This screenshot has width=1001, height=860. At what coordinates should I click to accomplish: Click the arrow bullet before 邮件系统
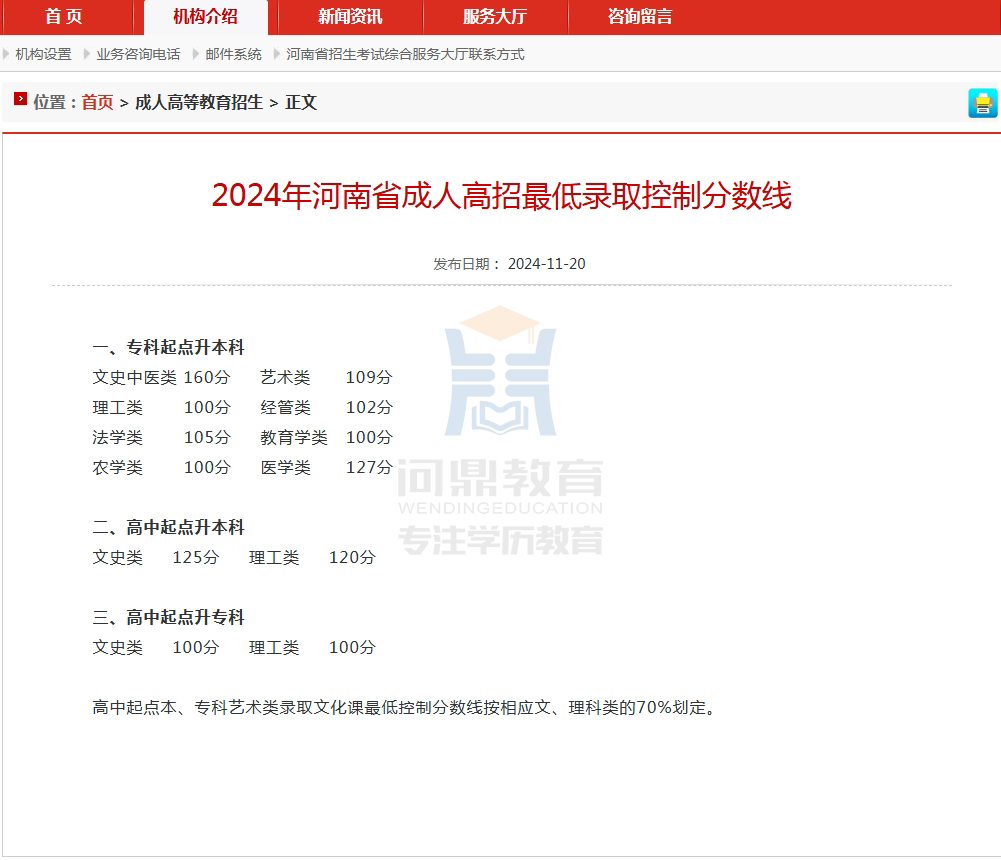pyautogui.click(x=197, y=54)
